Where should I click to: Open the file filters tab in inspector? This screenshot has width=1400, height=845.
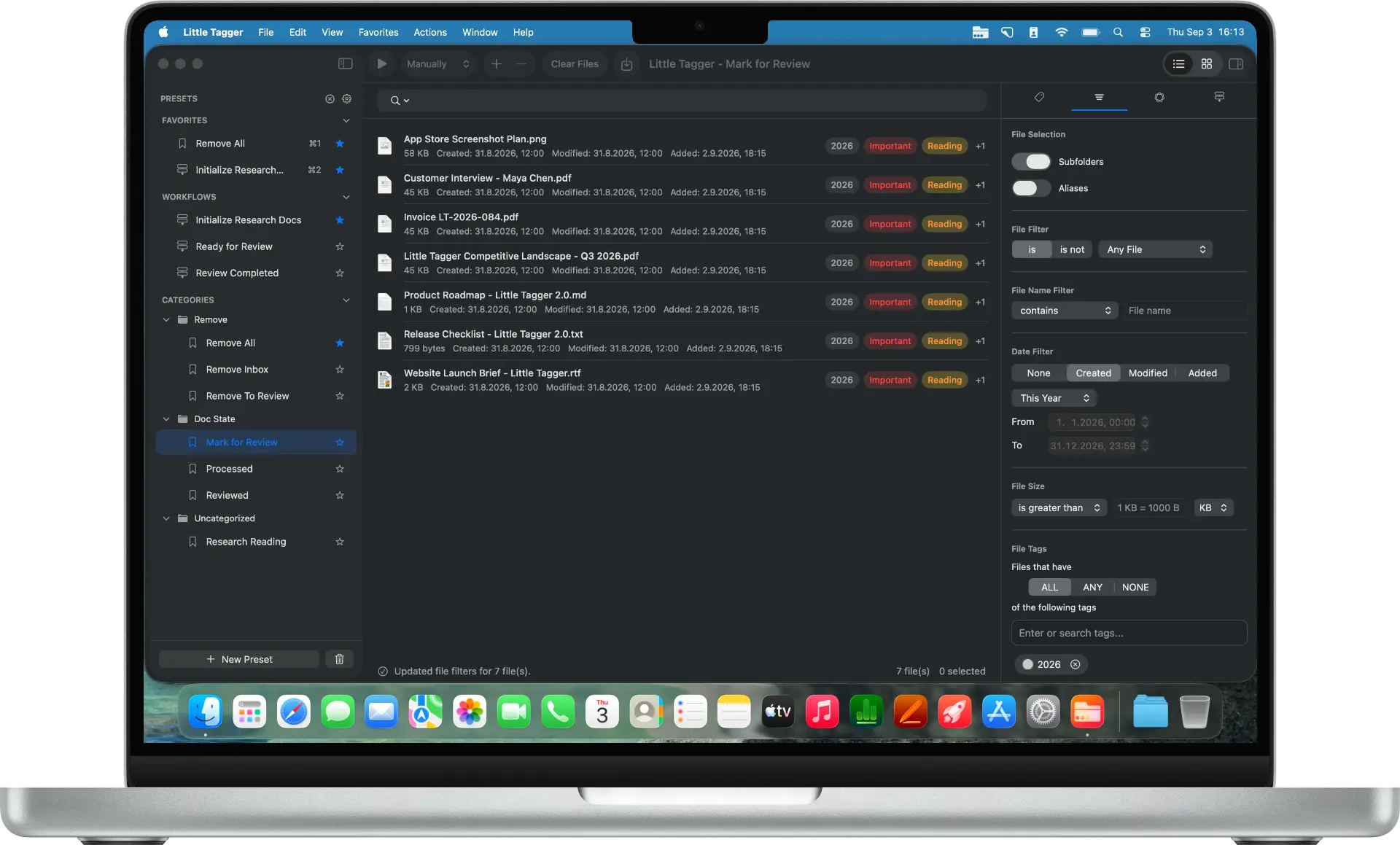(1099, 97)
